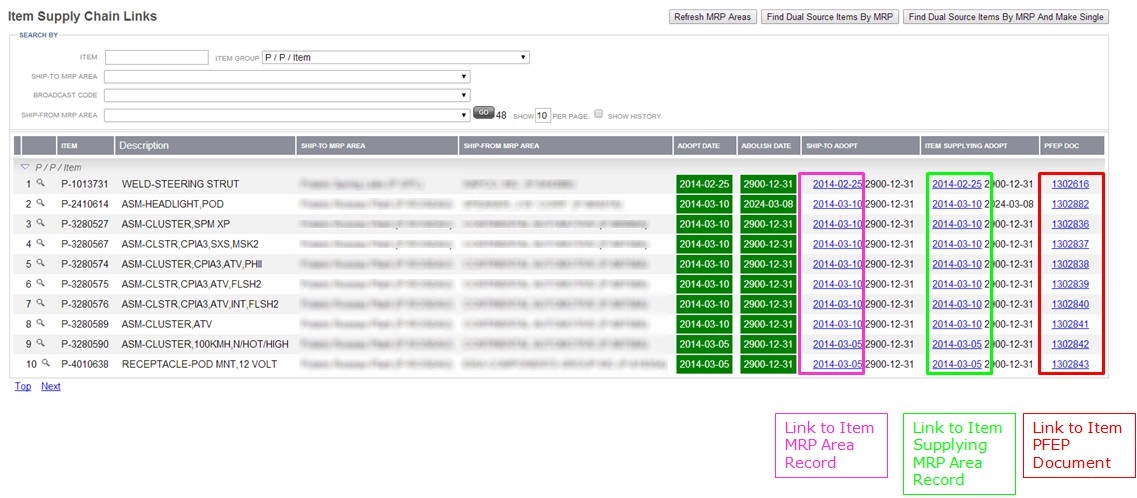The height and width of the screenshot is (498, 1137).
Task: Collapse the P / P / Item group
Action: pos(26,167)
